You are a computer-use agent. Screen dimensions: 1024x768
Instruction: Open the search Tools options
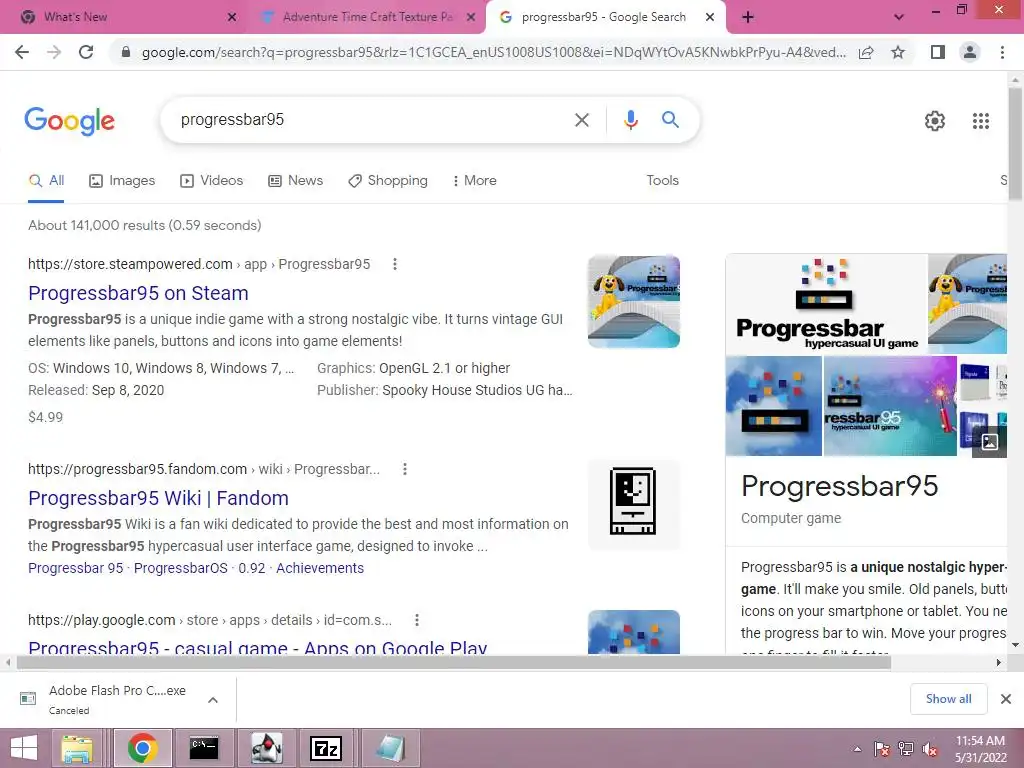click(x=662, y=181)
